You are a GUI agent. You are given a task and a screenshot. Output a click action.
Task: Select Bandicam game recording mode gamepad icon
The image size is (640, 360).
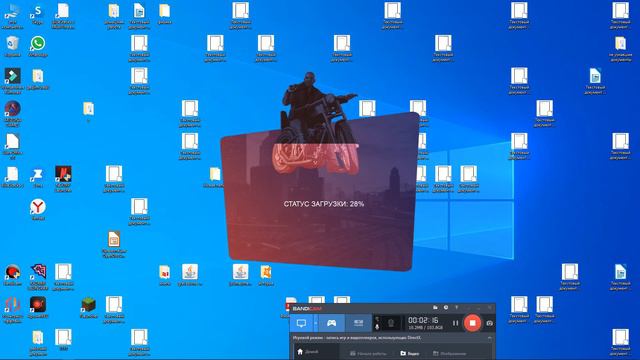(331, 323)
